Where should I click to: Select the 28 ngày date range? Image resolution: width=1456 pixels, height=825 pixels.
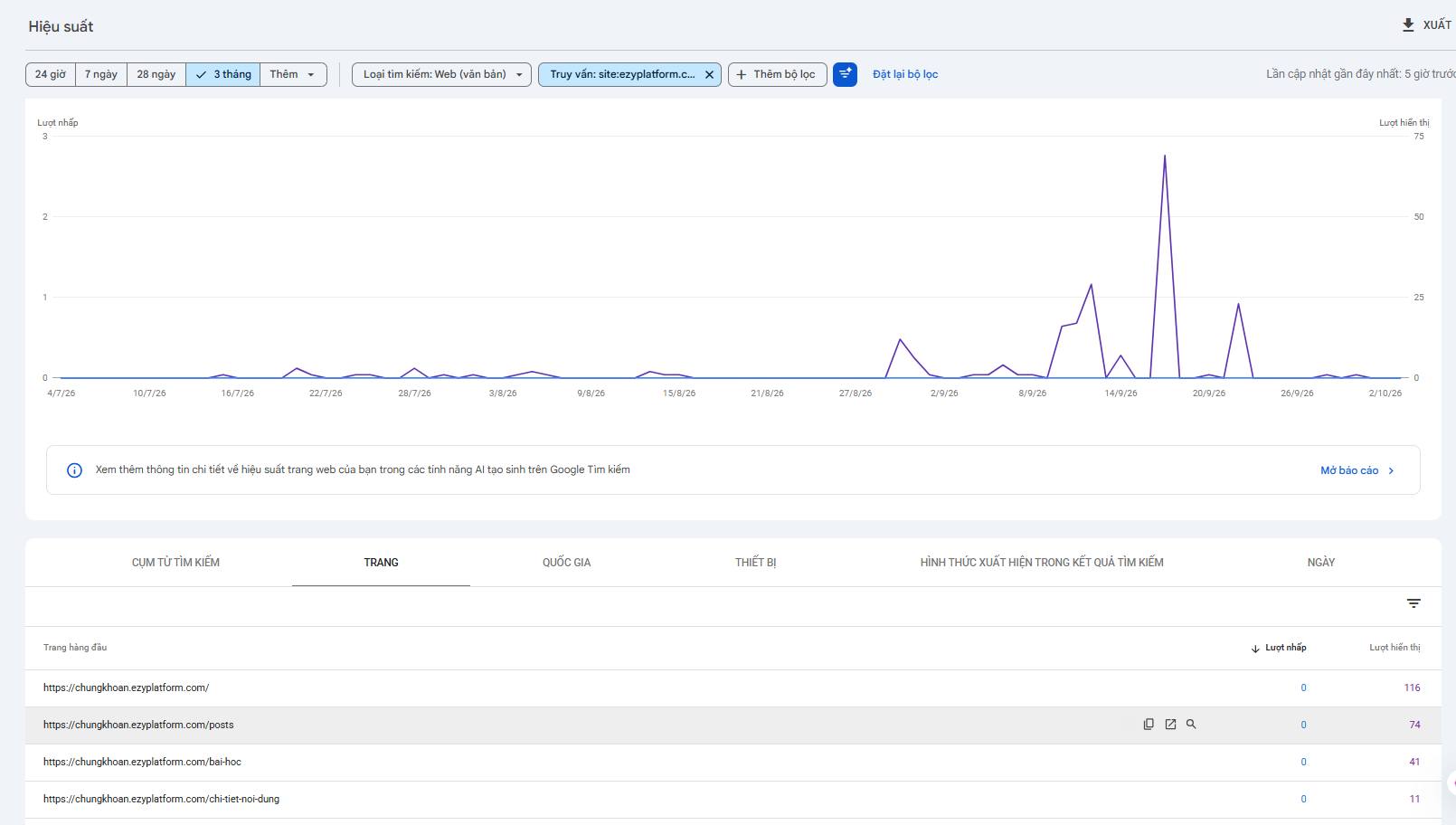[x=156, y=74]
